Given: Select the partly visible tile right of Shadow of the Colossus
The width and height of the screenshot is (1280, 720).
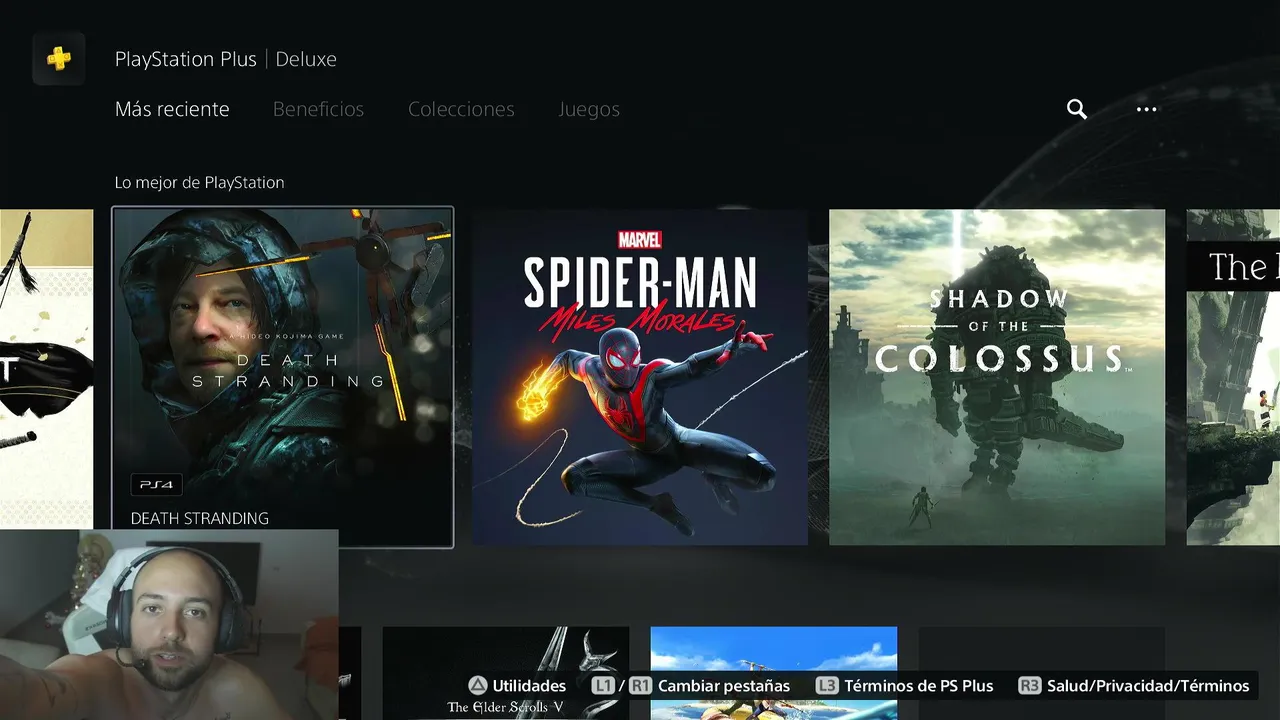Looking at the screenshot, I should click(1233, 377).
